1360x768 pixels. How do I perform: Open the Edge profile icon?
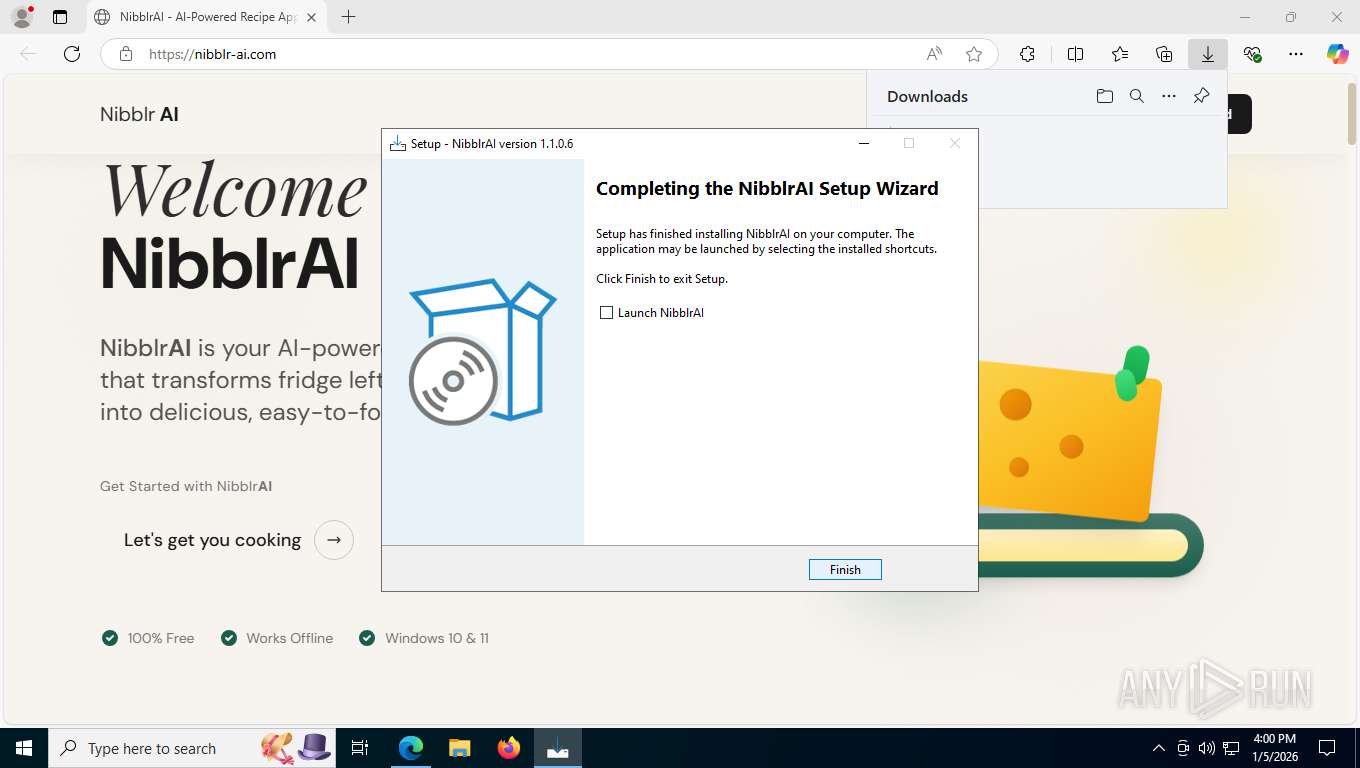21,17
